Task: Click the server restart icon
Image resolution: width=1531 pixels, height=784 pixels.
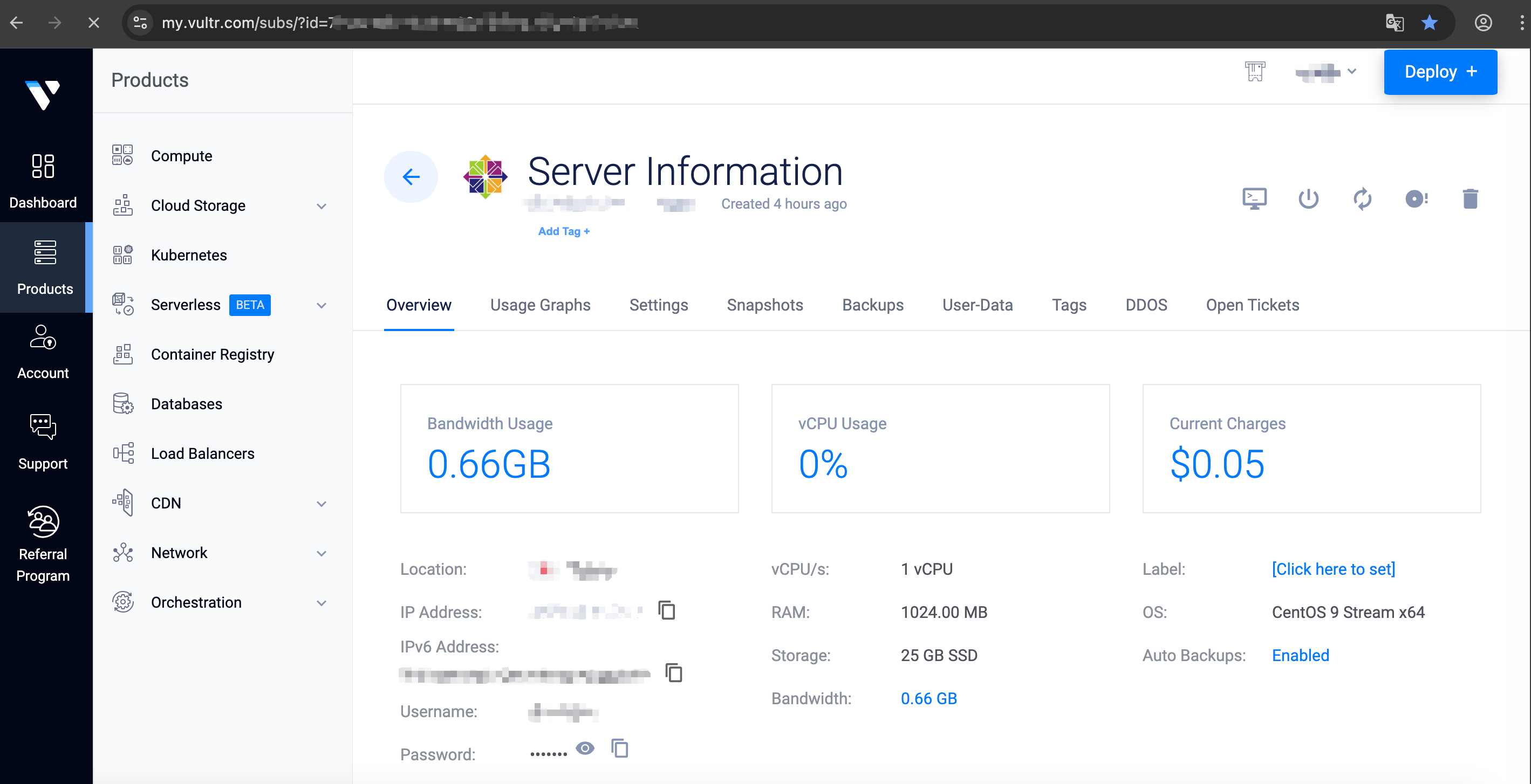Action: pyautogui.click(x=1362, y=198)
